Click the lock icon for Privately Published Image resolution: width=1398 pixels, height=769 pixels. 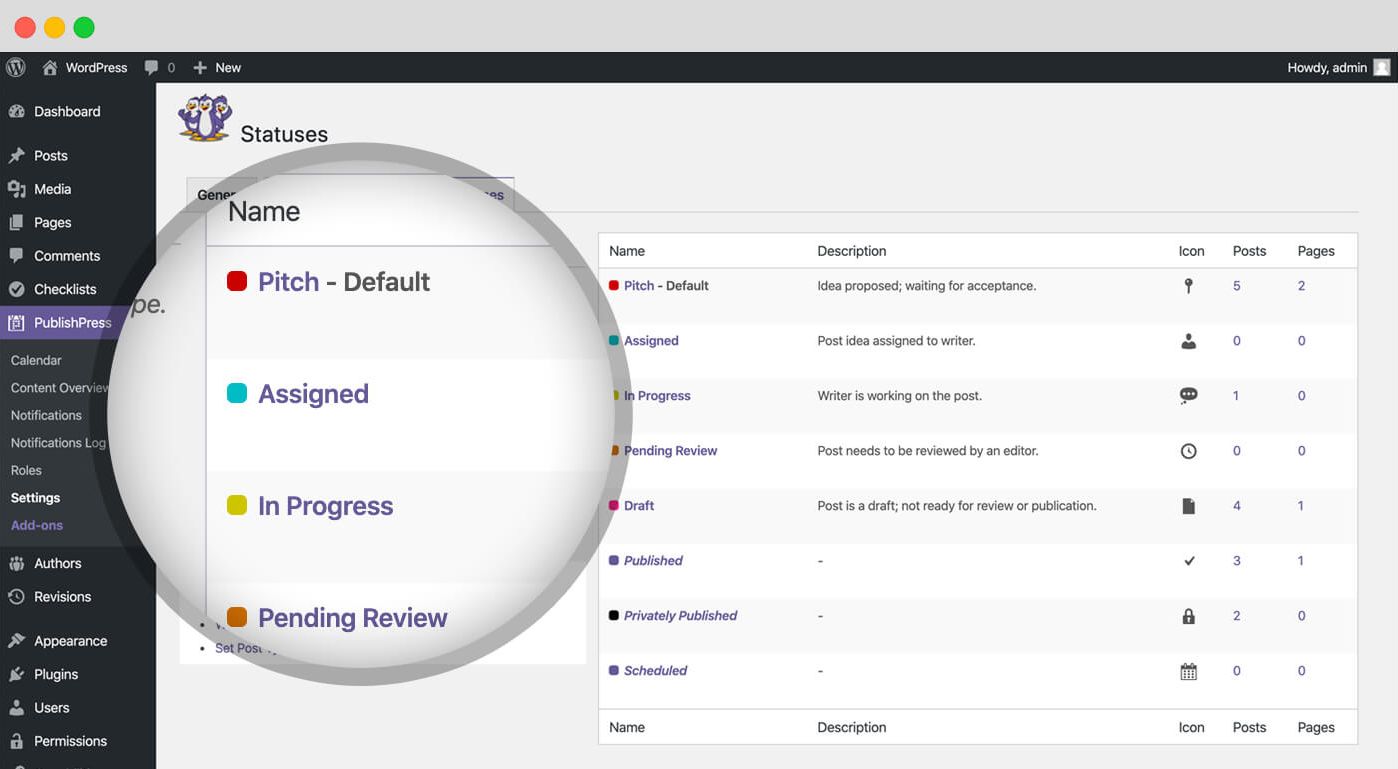coord(1188,616)
